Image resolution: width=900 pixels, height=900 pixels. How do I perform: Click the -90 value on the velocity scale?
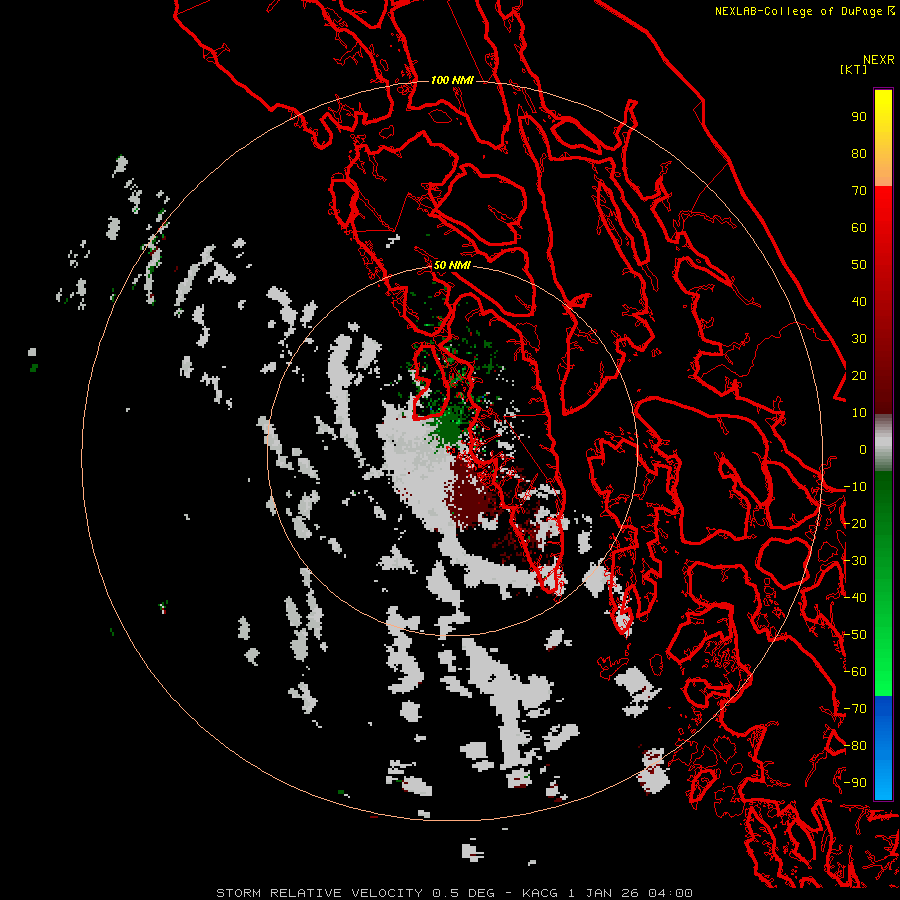(x=855, y=783)
